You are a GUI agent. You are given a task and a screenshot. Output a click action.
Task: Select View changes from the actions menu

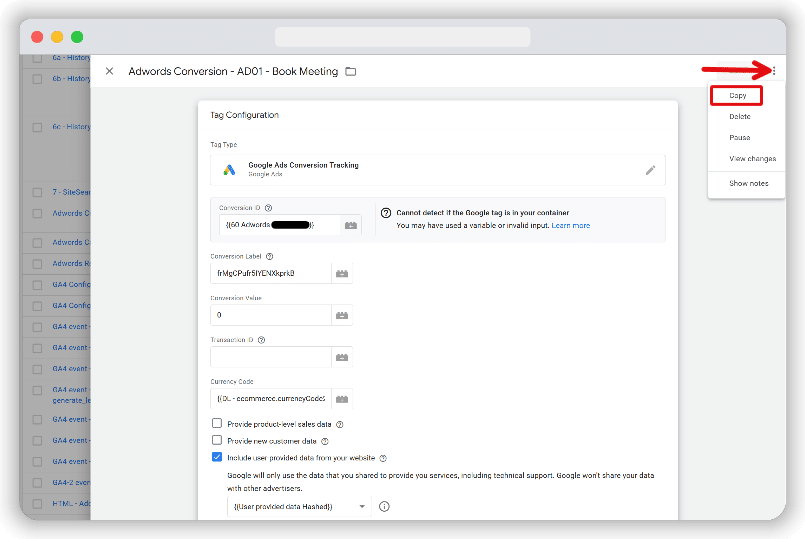point(753,159)
